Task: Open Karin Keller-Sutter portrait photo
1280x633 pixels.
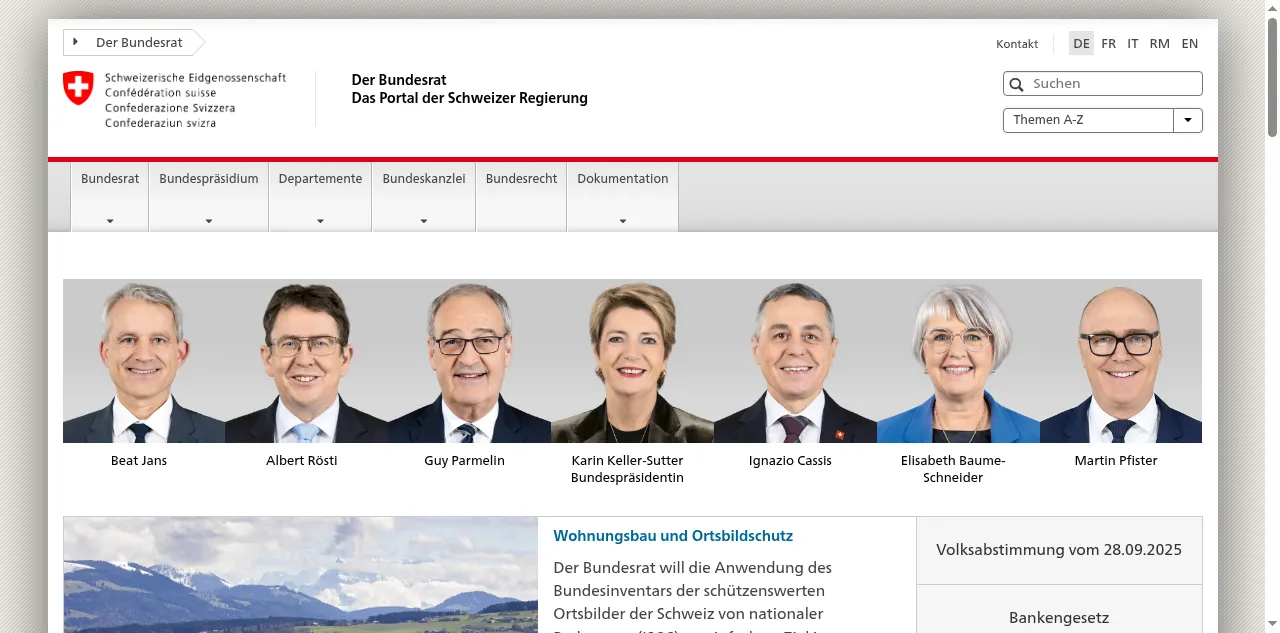Action: (632, 361)
